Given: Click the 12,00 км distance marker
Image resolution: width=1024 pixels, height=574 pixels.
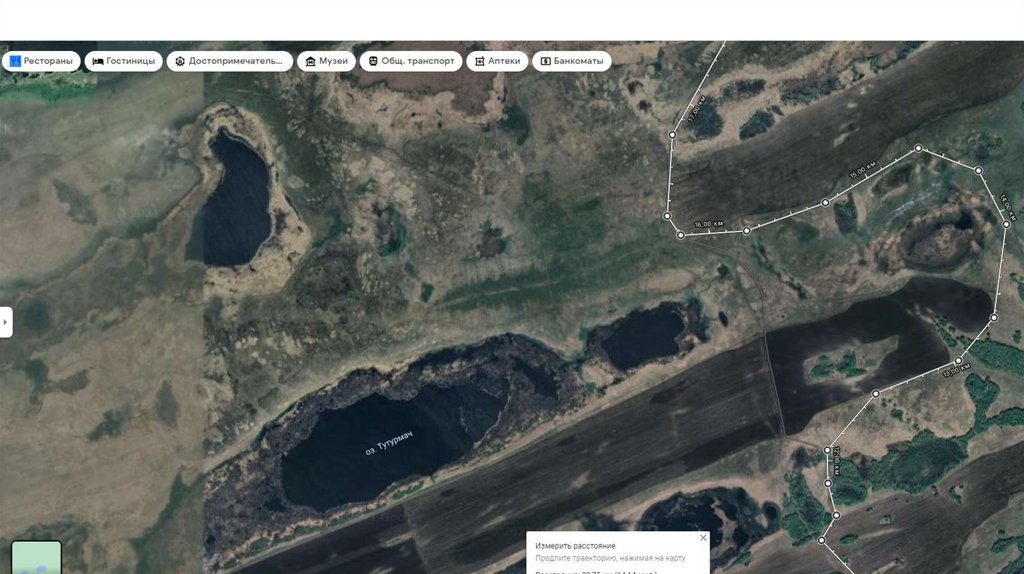Looking at the screenshot, I should [837, 461].
